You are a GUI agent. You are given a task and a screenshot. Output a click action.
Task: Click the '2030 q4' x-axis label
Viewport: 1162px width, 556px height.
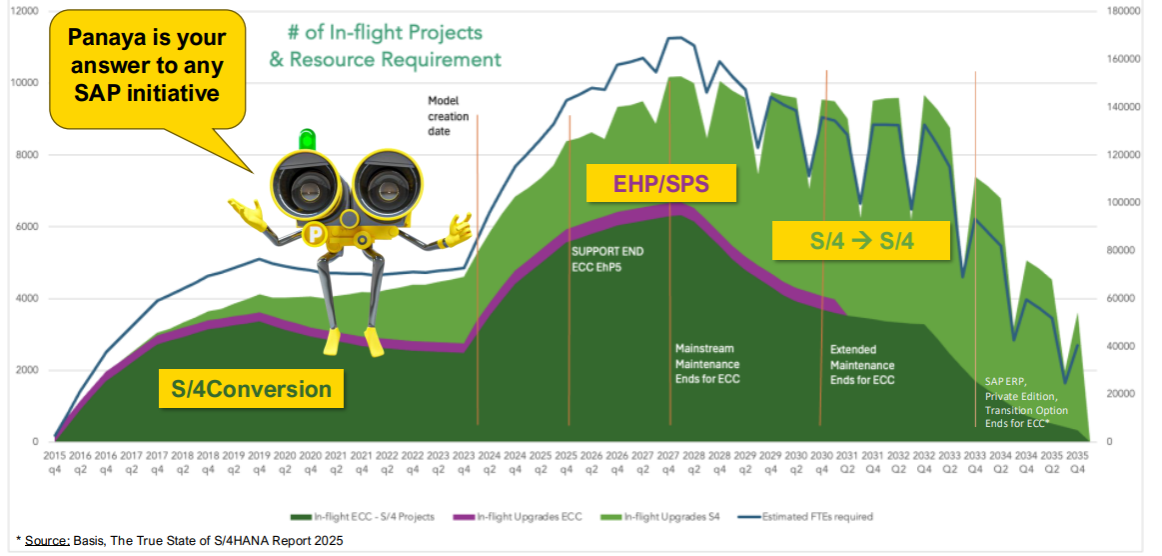[x=822, y=462]
